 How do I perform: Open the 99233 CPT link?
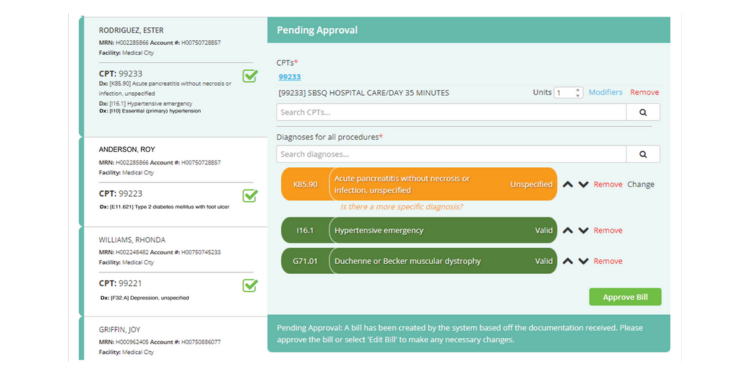click(x=290, y=77)
